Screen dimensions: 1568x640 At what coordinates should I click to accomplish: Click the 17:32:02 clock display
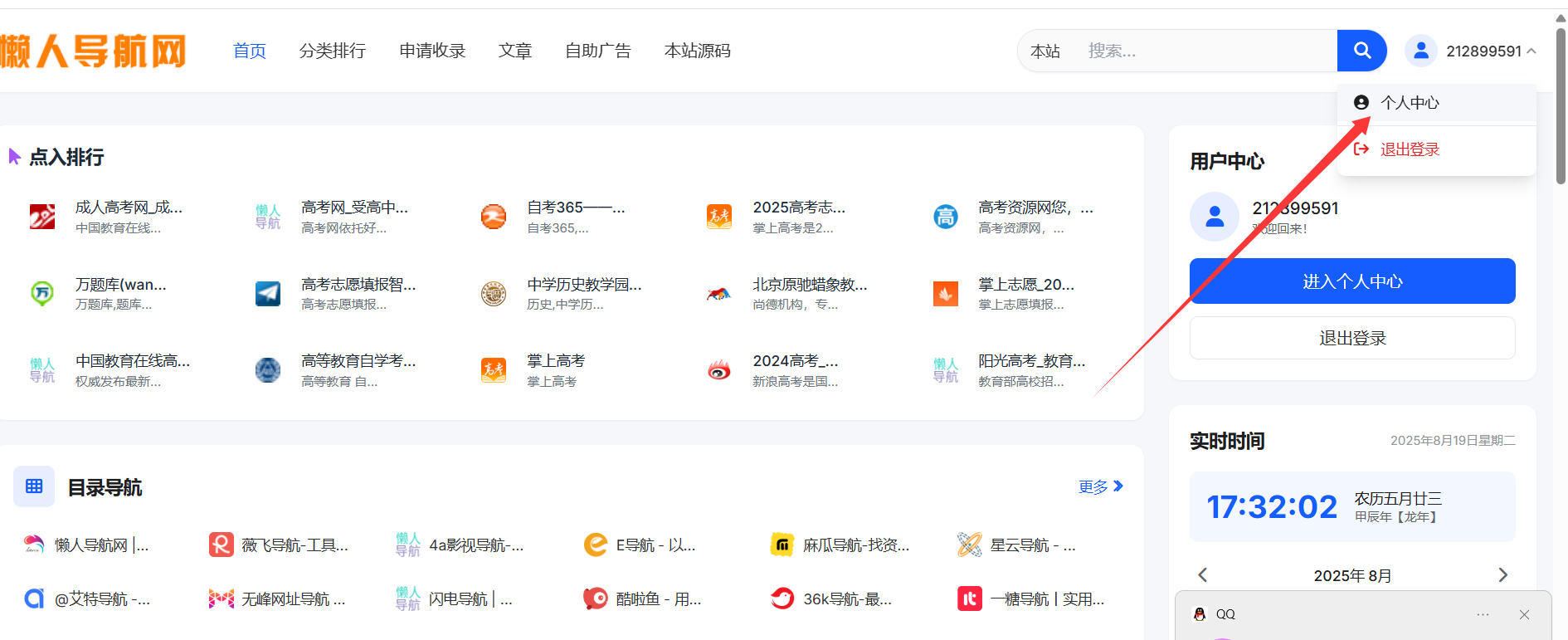point(1272,506)
